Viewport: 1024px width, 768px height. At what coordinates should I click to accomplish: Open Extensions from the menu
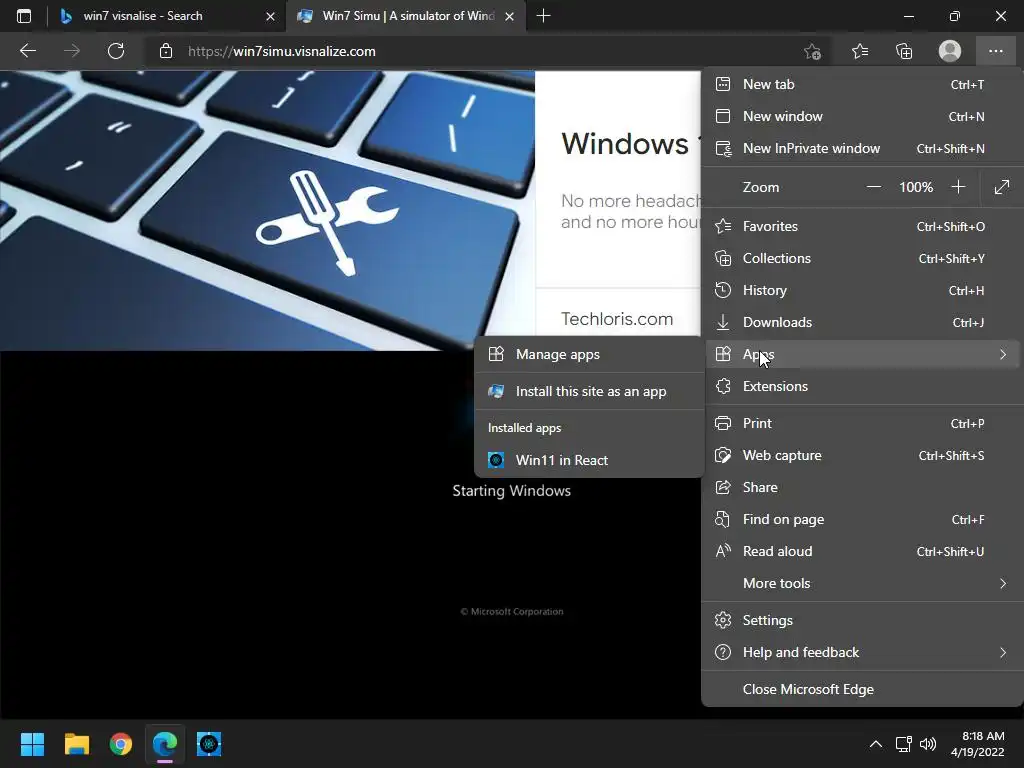click(x=862, y=386)
